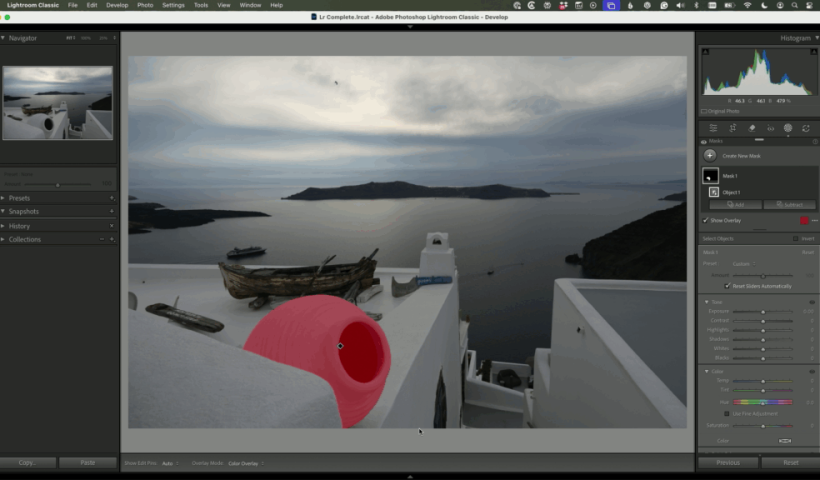This screenshot has width=820, height=480.
Task: Enable the Invert checkbox
Action: coord(796,239)
